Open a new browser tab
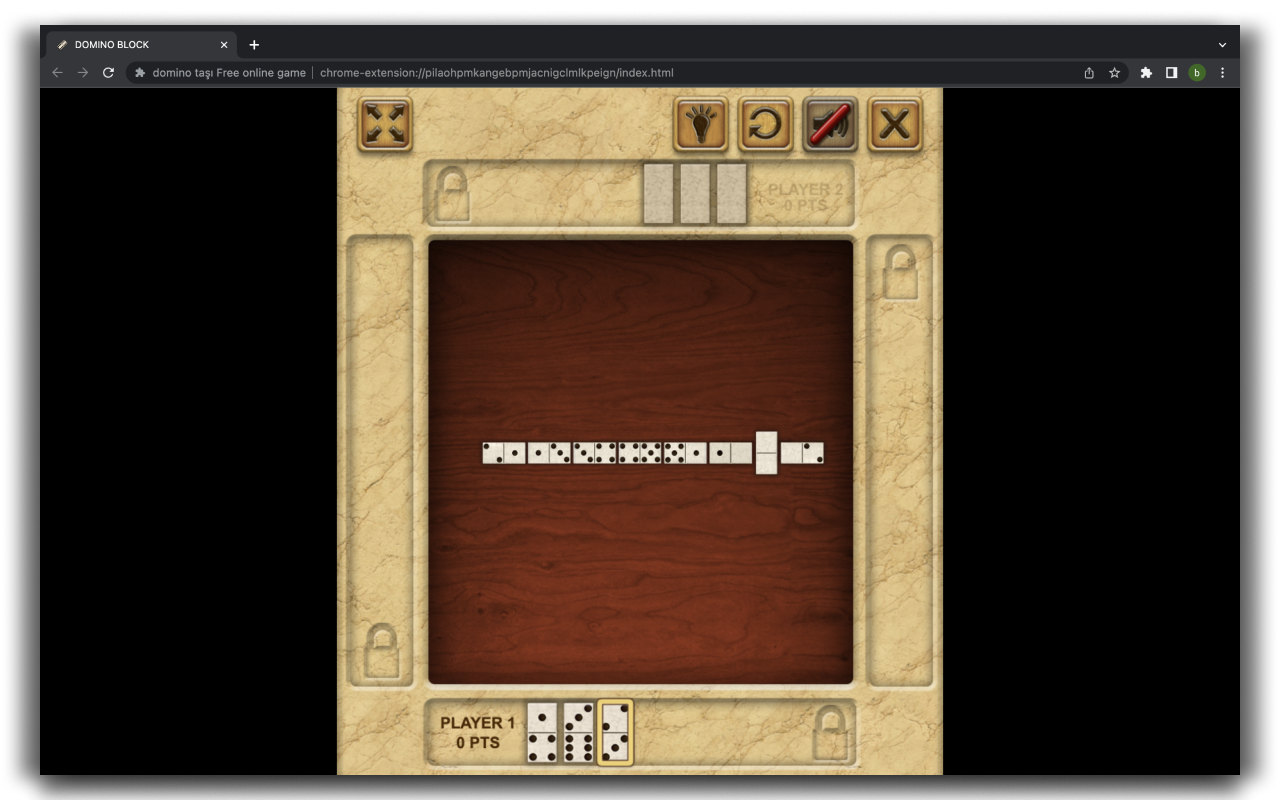 pyautogui.click(x=254, y=45)
